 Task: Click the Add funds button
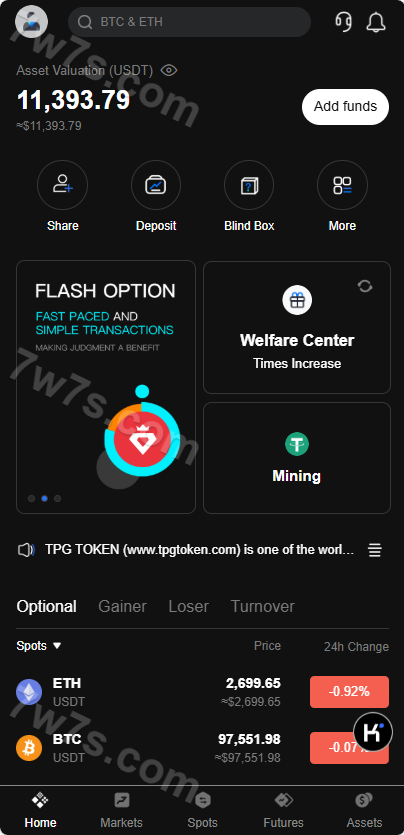coord(345,107)
